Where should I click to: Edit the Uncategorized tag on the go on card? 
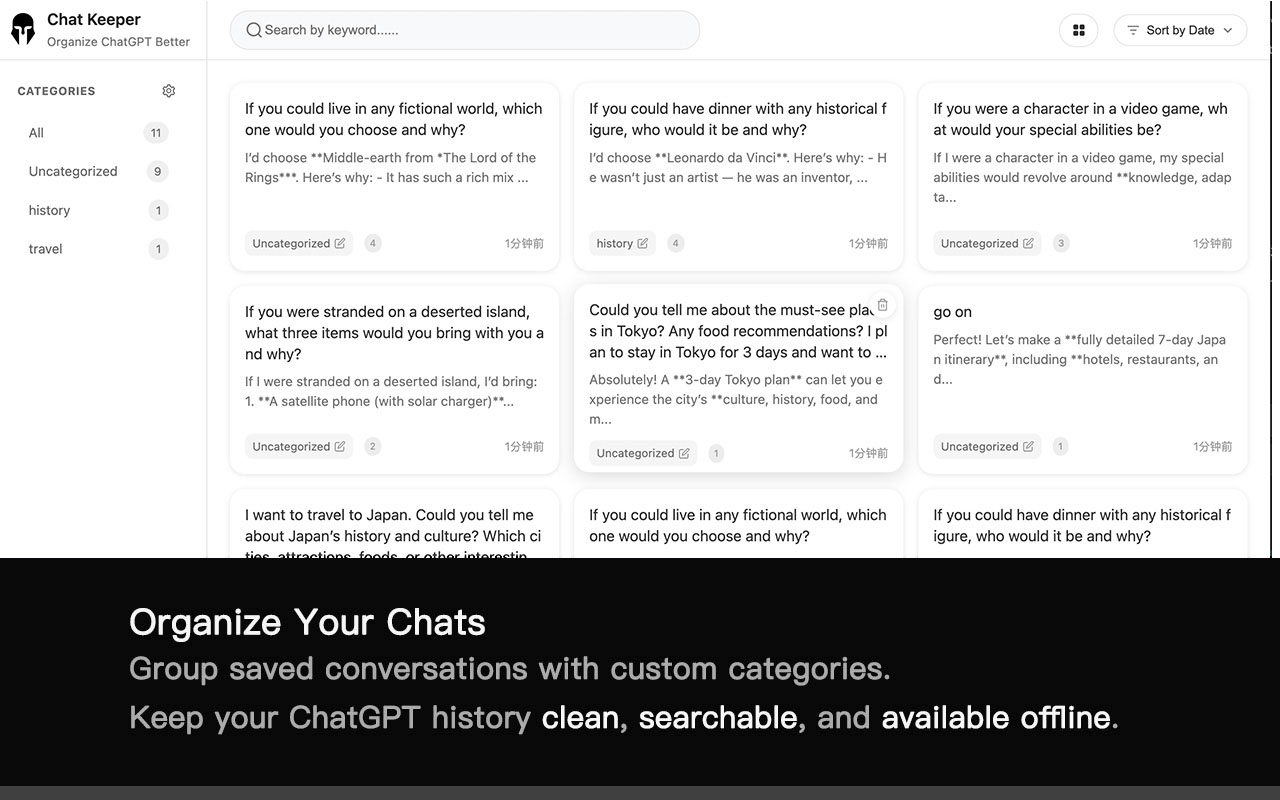pos(1031,446)
